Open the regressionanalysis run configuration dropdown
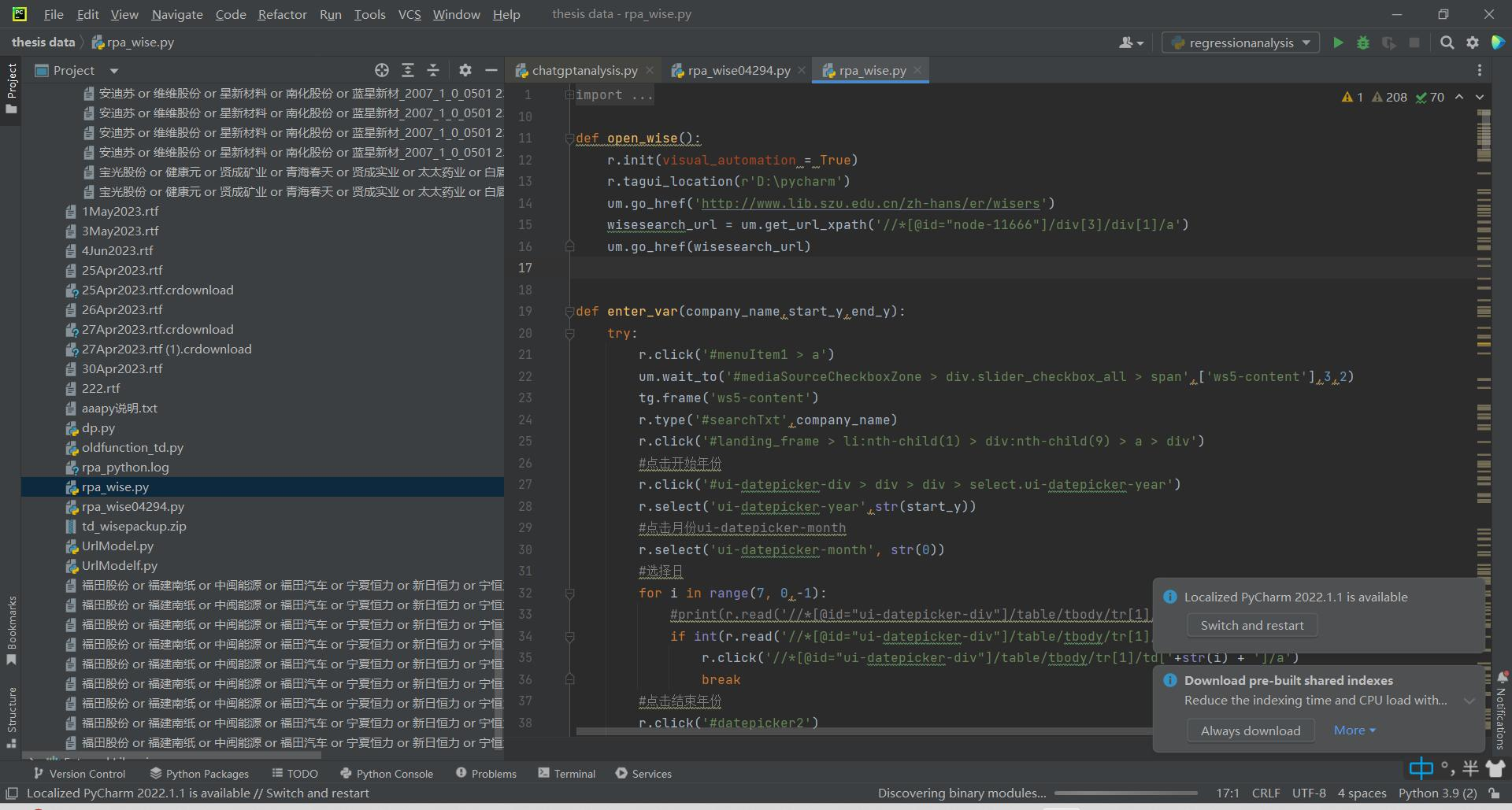Viewport: 1512px width, 810px height. click(x=1240, y=43)
